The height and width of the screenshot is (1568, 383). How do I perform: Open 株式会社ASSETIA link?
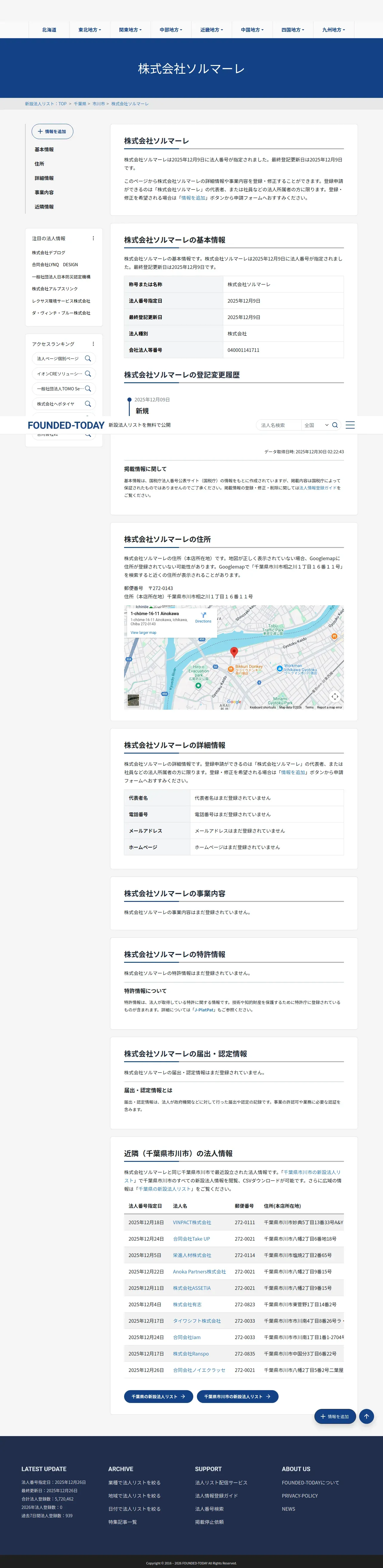coord(191,1288)
